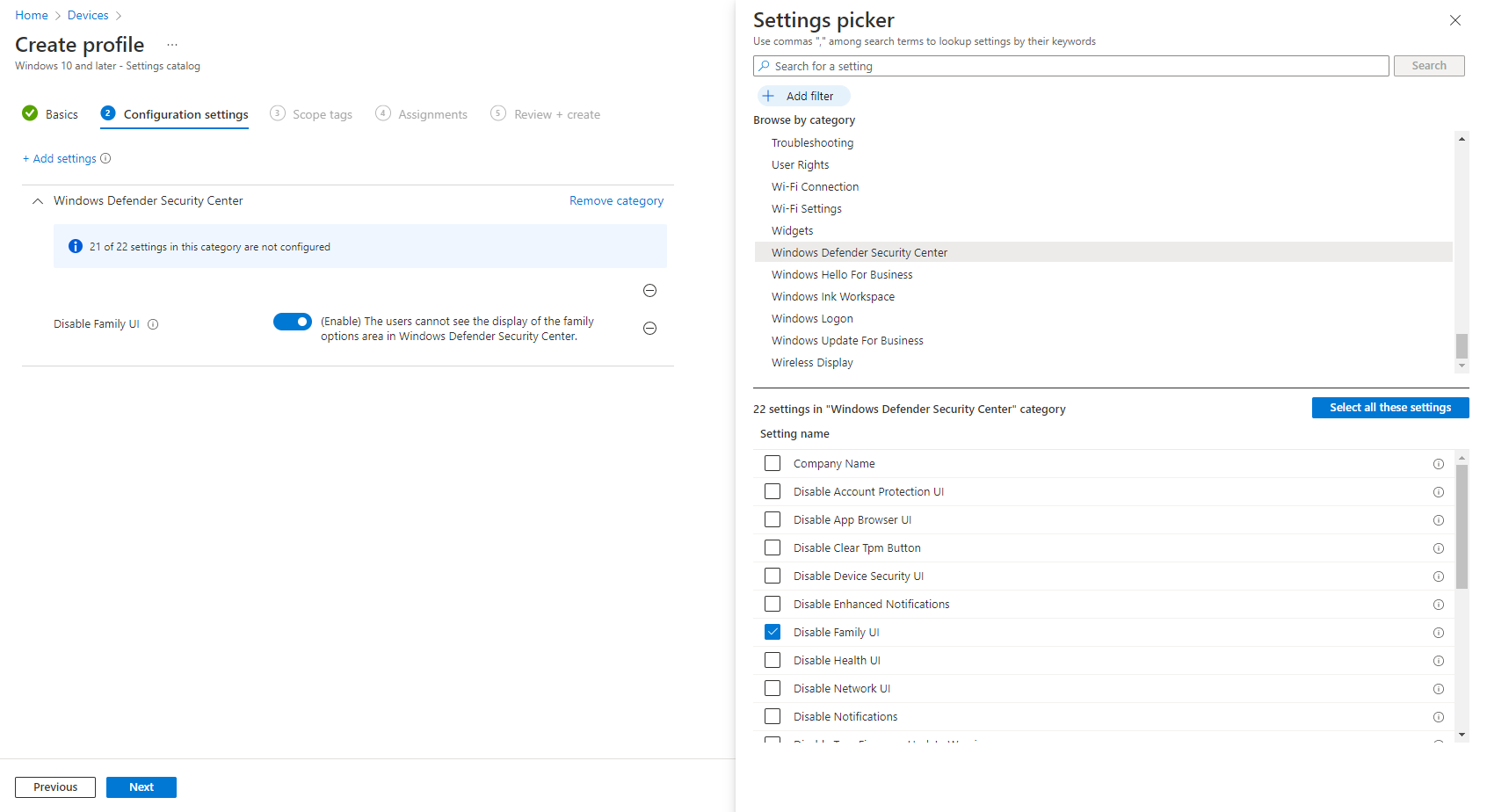Click the blue info icon in the not-configured banner
The image size is (1487, 812).
pyautogui.click(x=76, y=247)
